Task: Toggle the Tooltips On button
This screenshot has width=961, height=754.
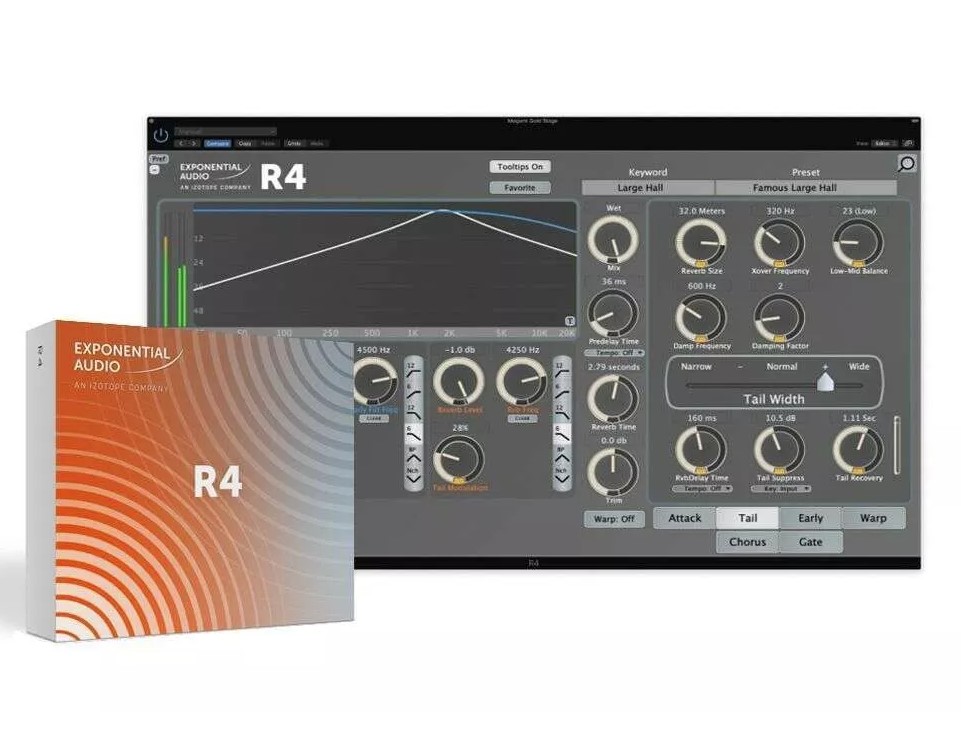Action: [520, 167]
